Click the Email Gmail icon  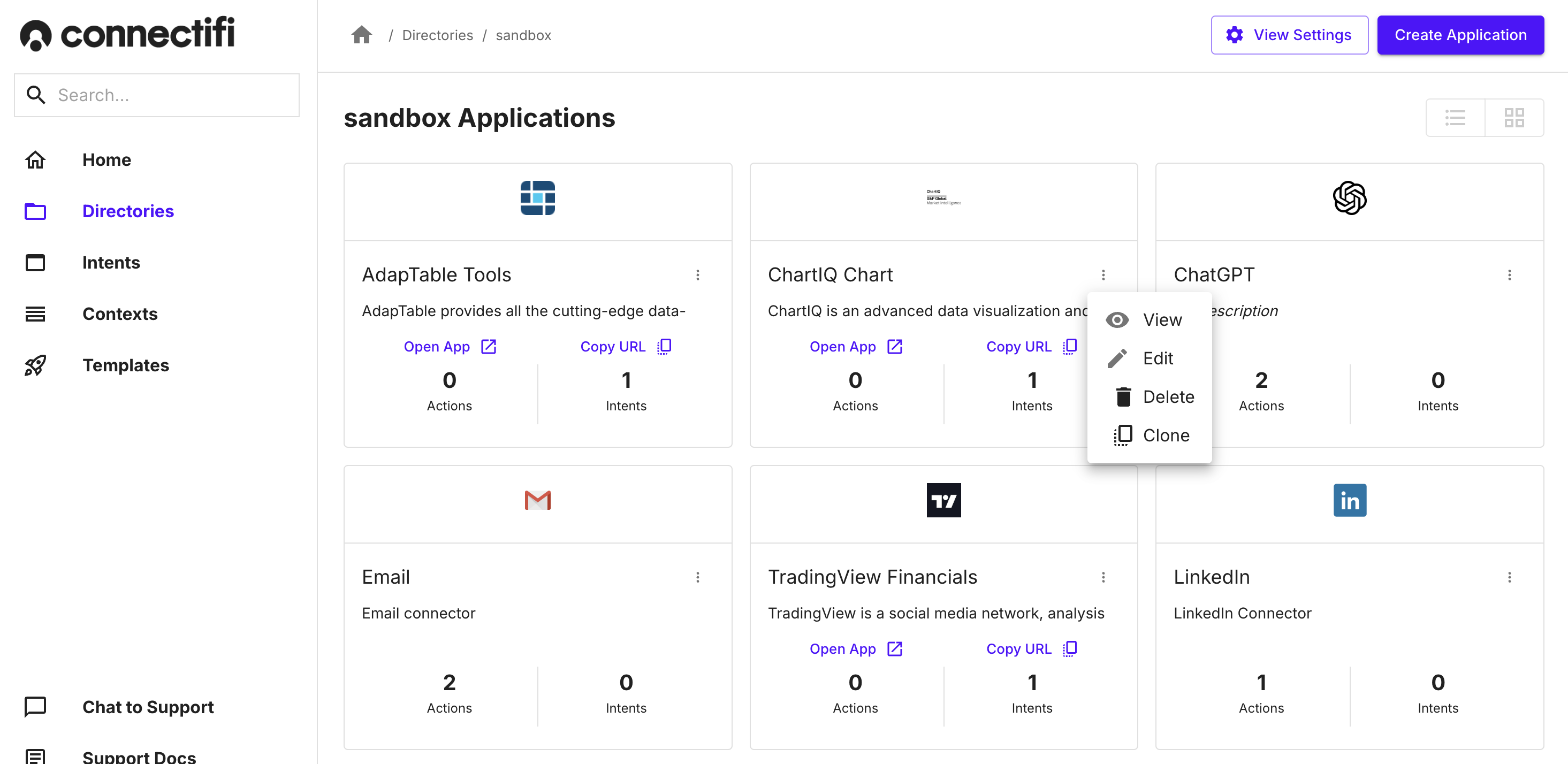coord(538,500)
